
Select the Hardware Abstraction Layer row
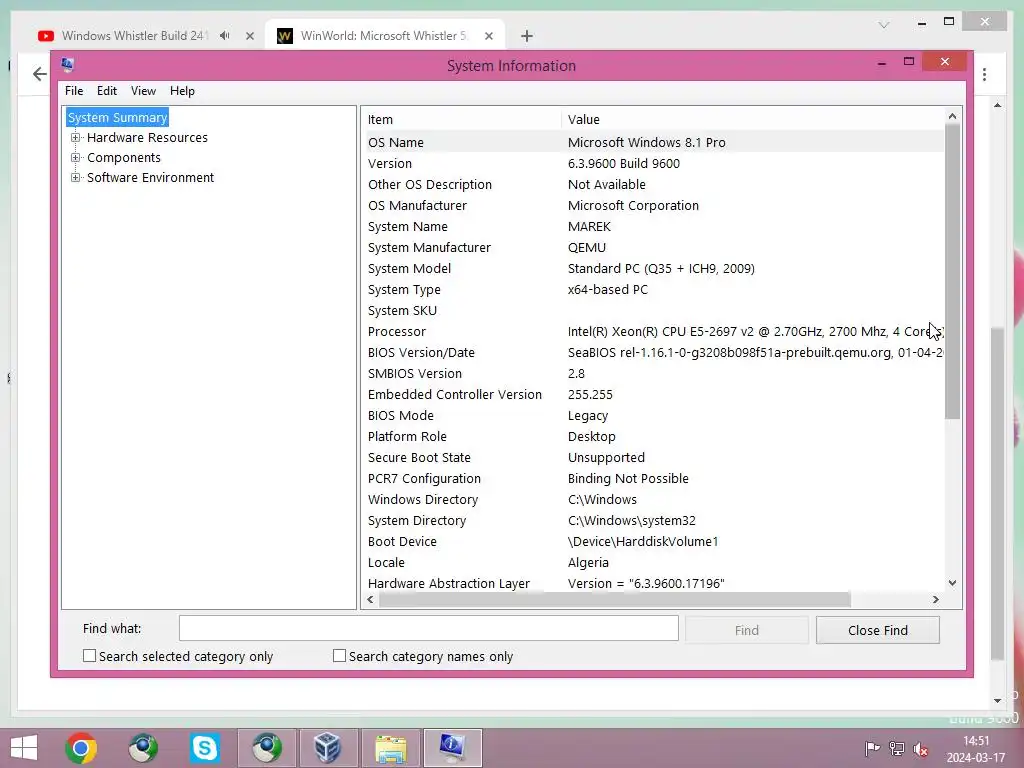[654, 583]
